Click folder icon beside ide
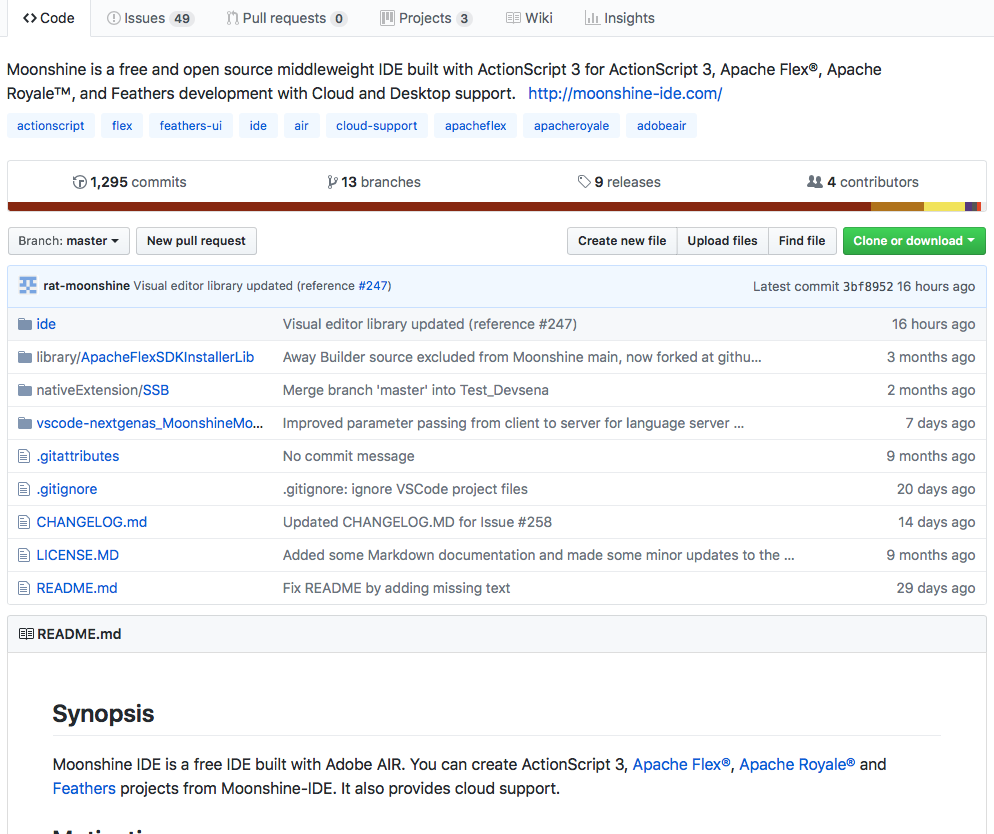Screen dimensions: 994x834 (25, 324)
